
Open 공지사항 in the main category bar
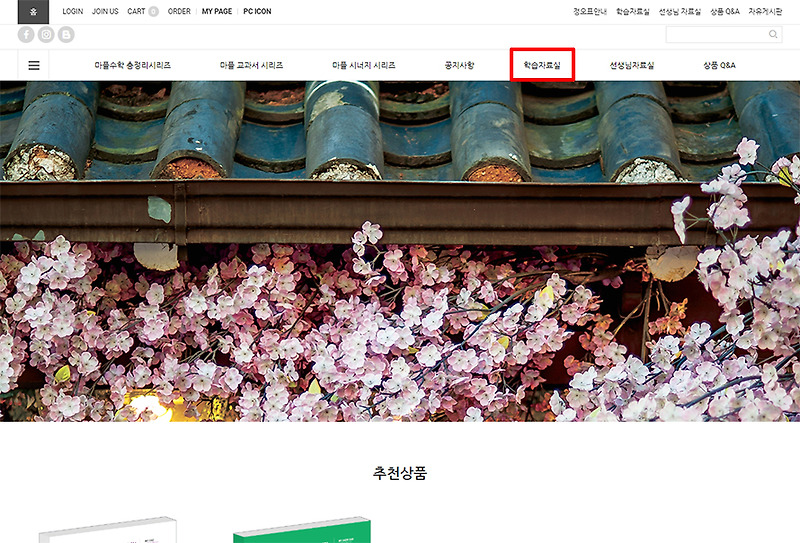coord(460,65)
